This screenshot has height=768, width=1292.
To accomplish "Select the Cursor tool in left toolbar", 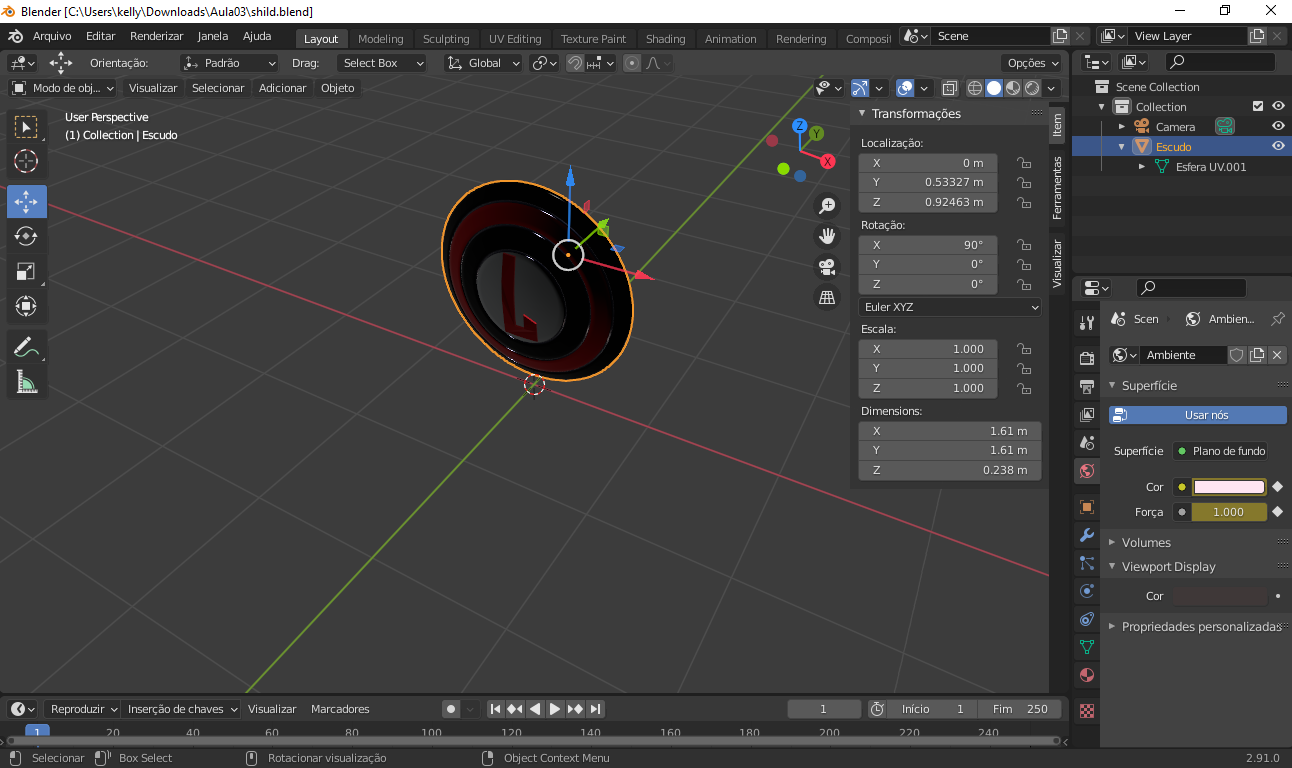I will point(27,161).
